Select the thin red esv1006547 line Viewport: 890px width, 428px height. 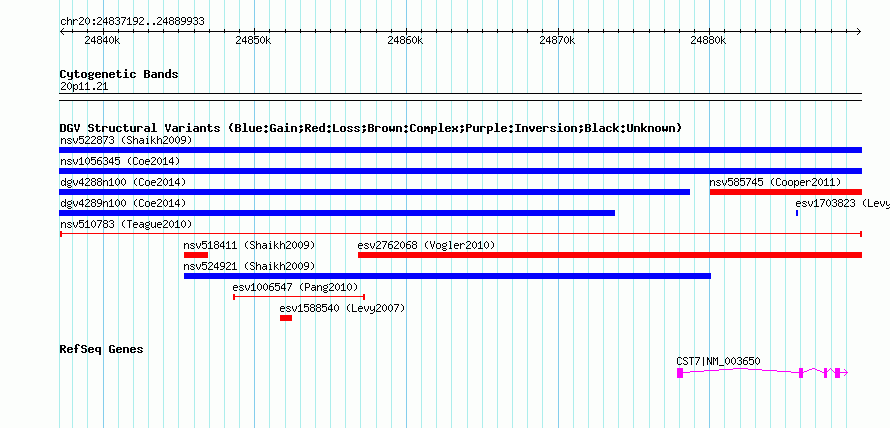coord(299,297)
